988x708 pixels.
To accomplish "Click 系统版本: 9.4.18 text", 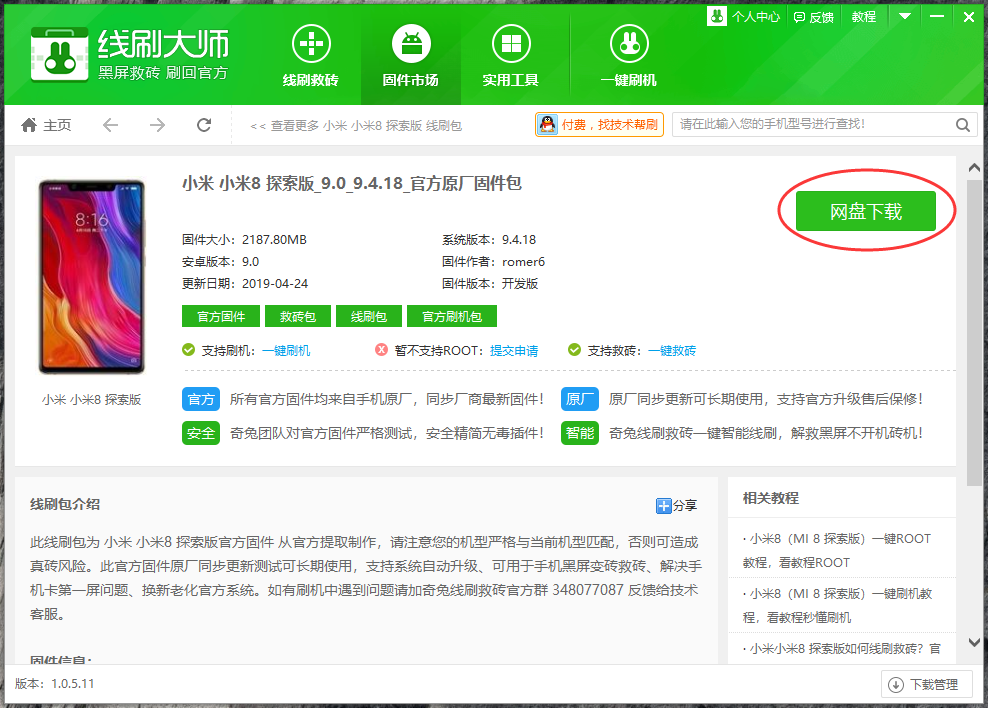I will (x=489, y=240).
